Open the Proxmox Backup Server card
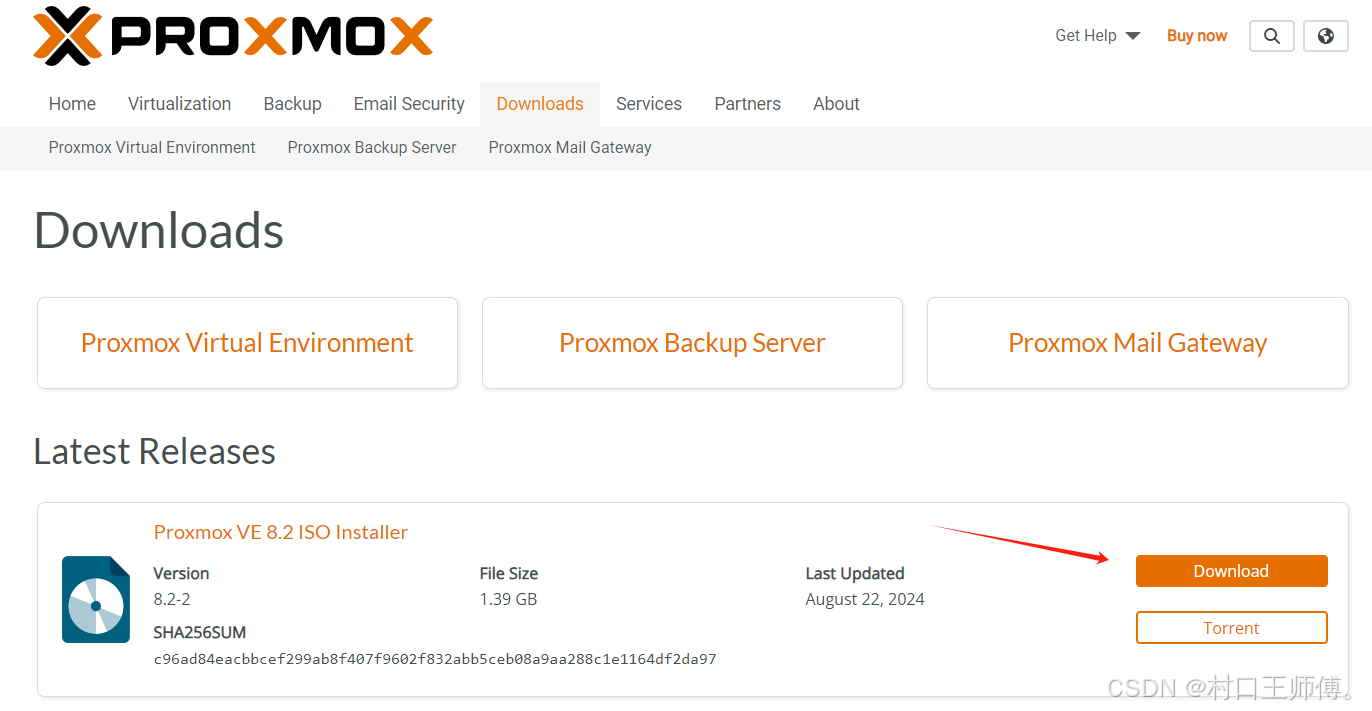This screenshot has height=711, width=1372. pos(692,343)
